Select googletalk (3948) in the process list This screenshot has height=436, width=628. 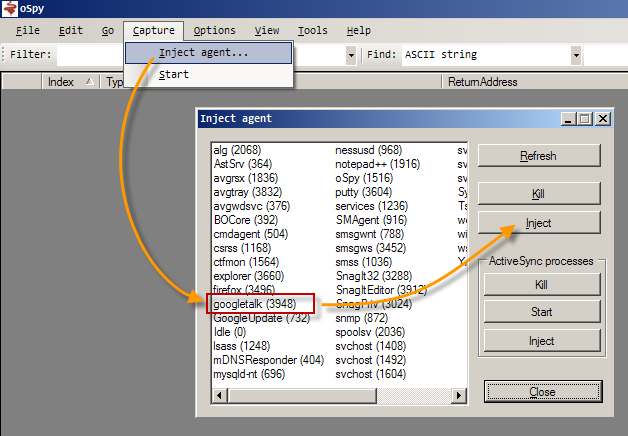pos(254,303)
